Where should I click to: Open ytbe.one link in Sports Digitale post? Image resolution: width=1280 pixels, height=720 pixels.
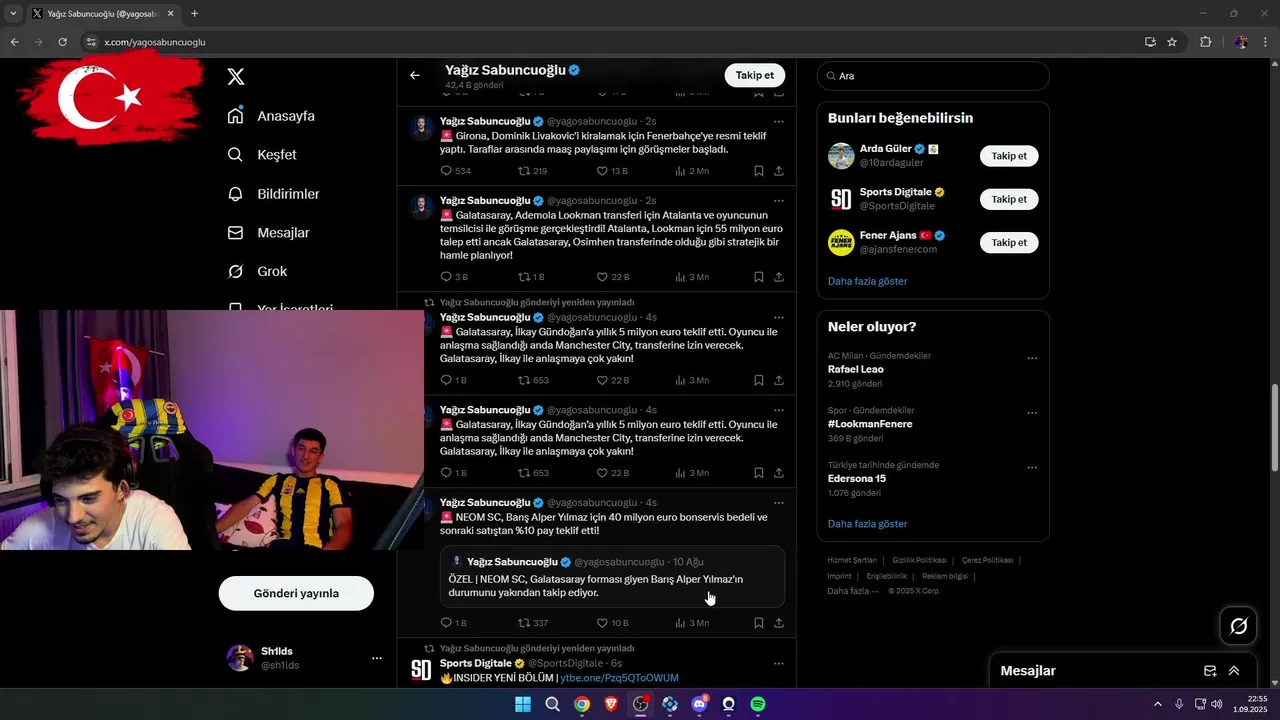pyautogui.click(x=619, y=678)
